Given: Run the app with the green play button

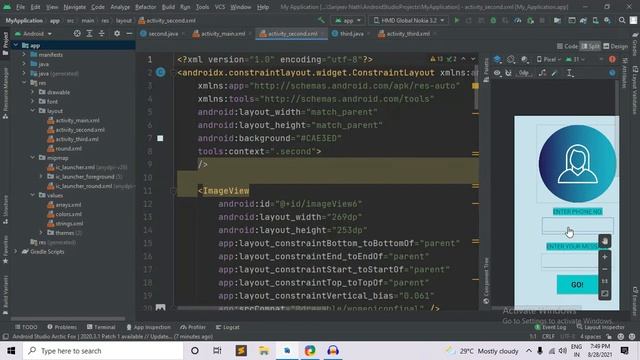Looking at the screenshot, I should 457,20.
